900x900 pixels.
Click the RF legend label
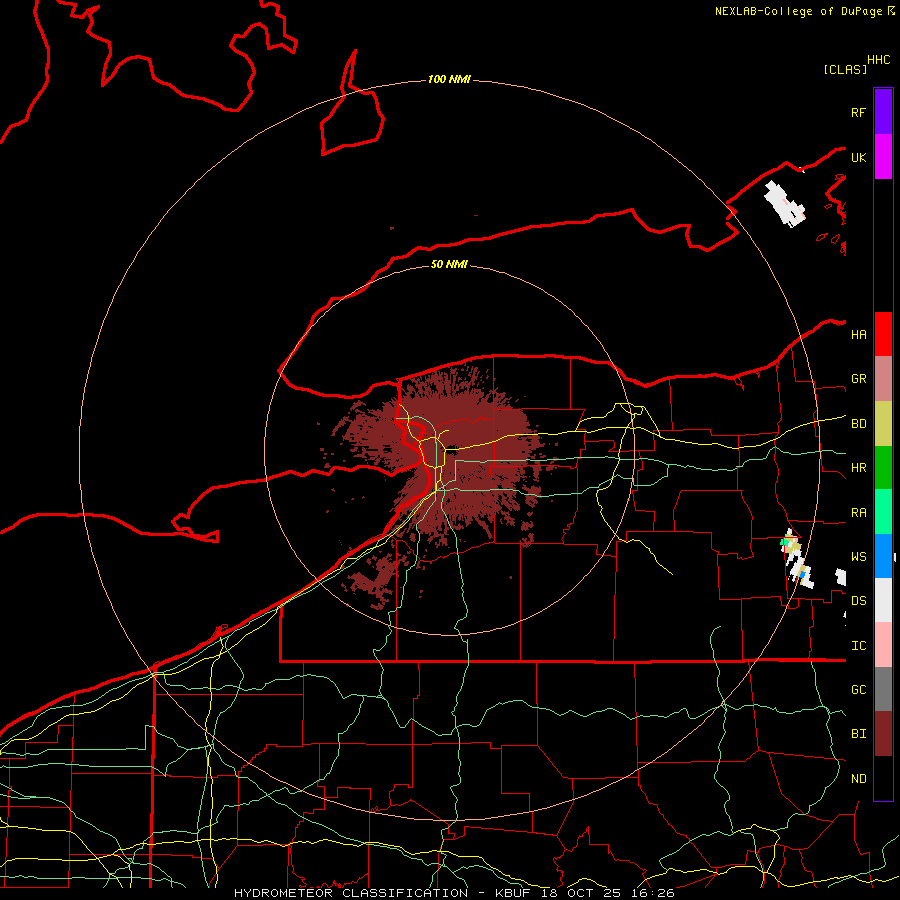(858, 112)
